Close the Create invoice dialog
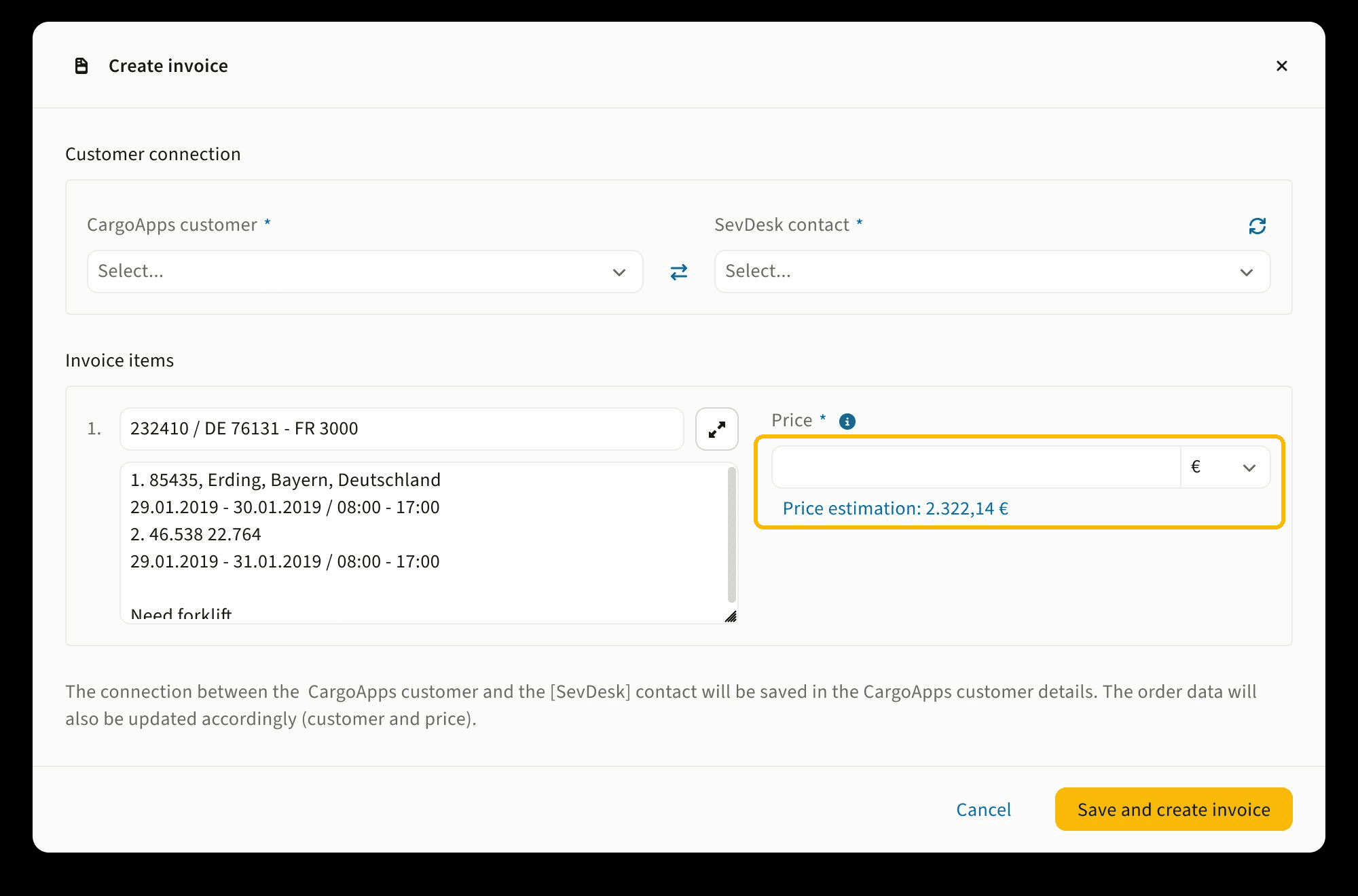The width and height of the screenshot is (1358, 896). [1281, 66]
